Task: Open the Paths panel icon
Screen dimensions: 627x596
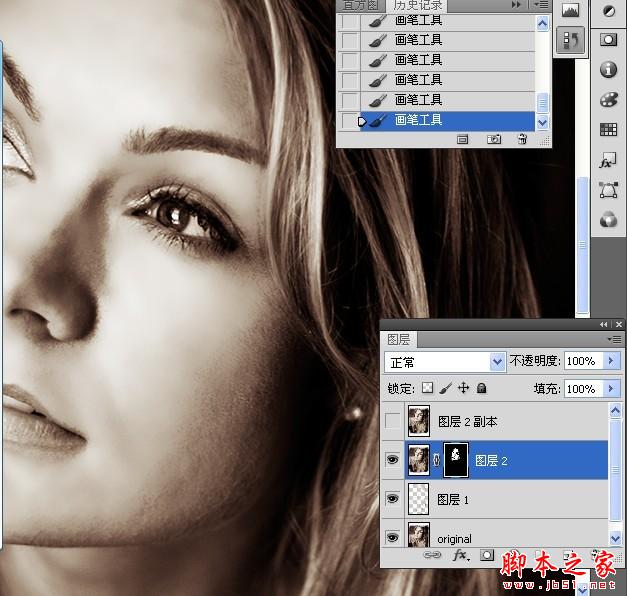Action: pyautogui.click(x=609, y=190)
